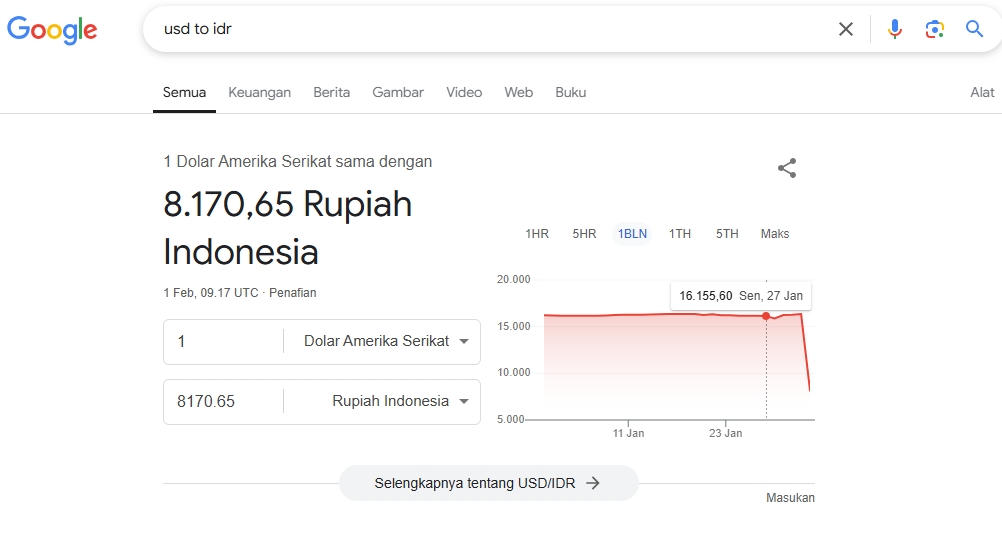Select the 1TH chart range
This screenshot has width=1002, height=536.
click(x=680, y=234)
